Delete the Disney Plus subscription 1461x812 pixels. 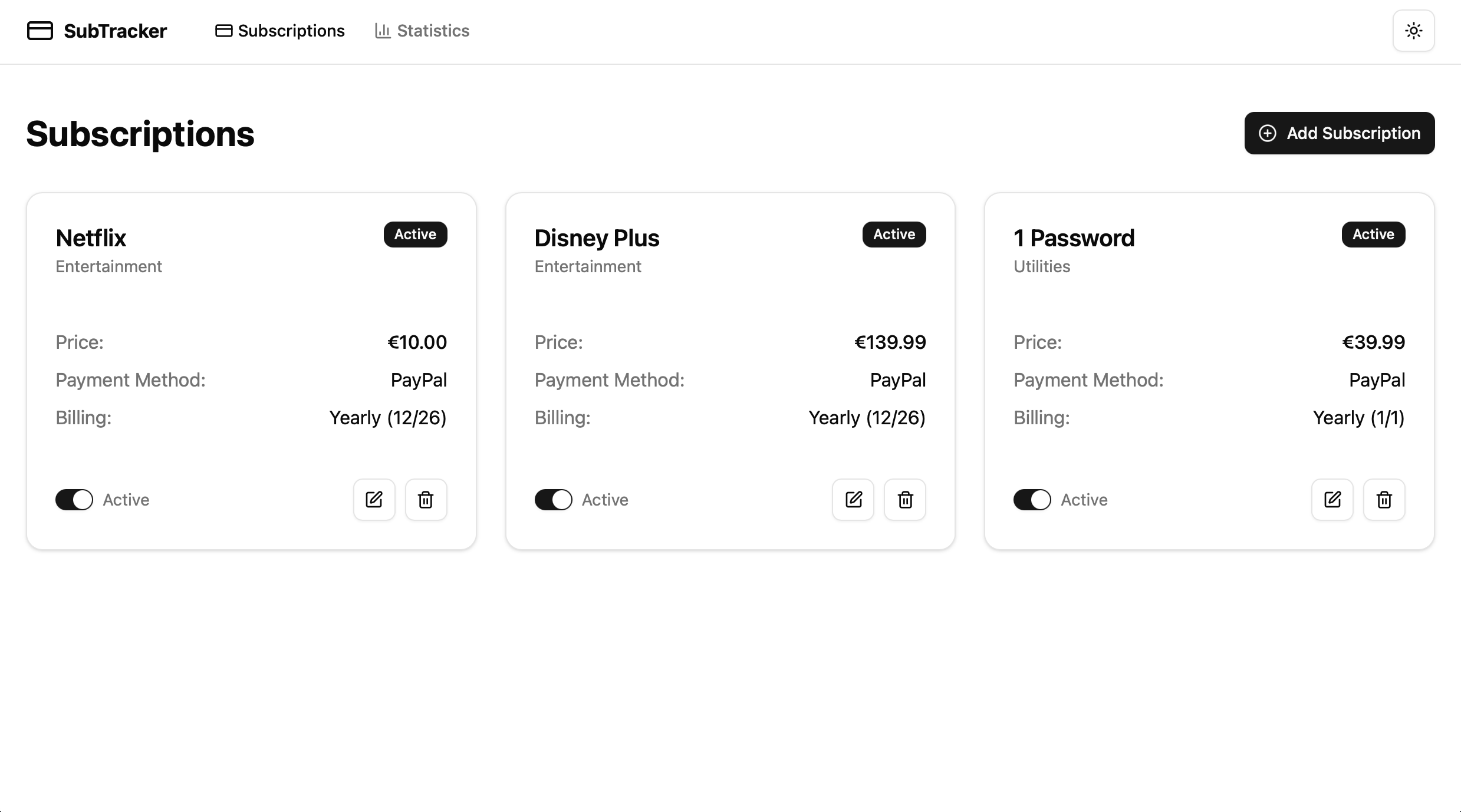(905, 500)
